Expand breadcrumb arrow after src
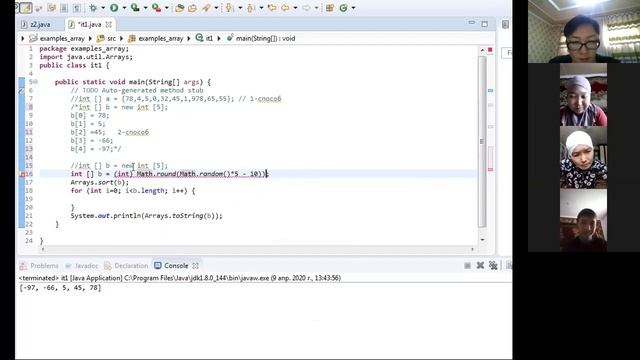This screenshot has height=360, width=640. pyautogui.click(x=121, y=38)
